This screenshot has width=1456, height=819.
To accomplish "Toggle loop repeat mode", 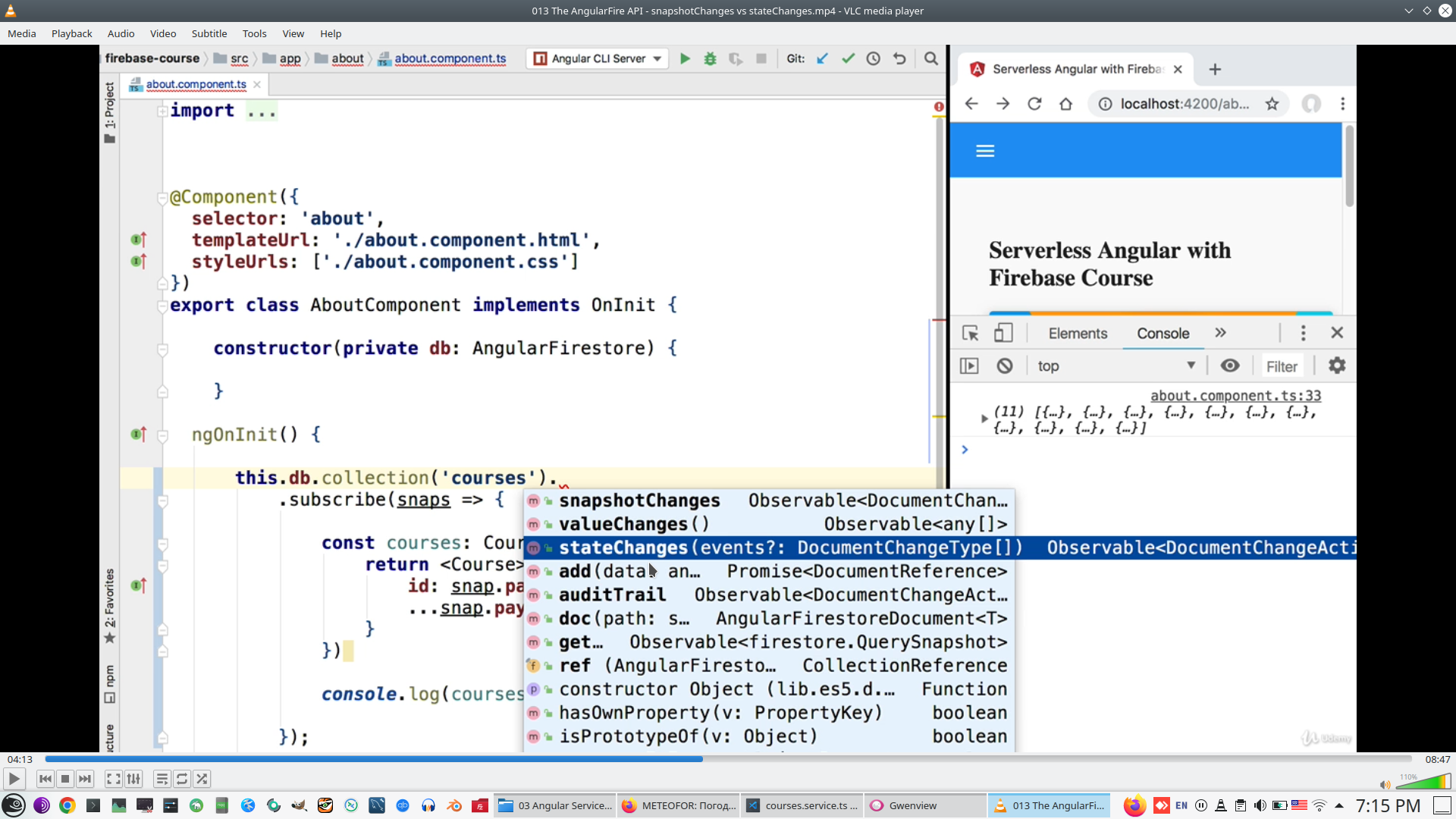I will [x=182, y=779].
